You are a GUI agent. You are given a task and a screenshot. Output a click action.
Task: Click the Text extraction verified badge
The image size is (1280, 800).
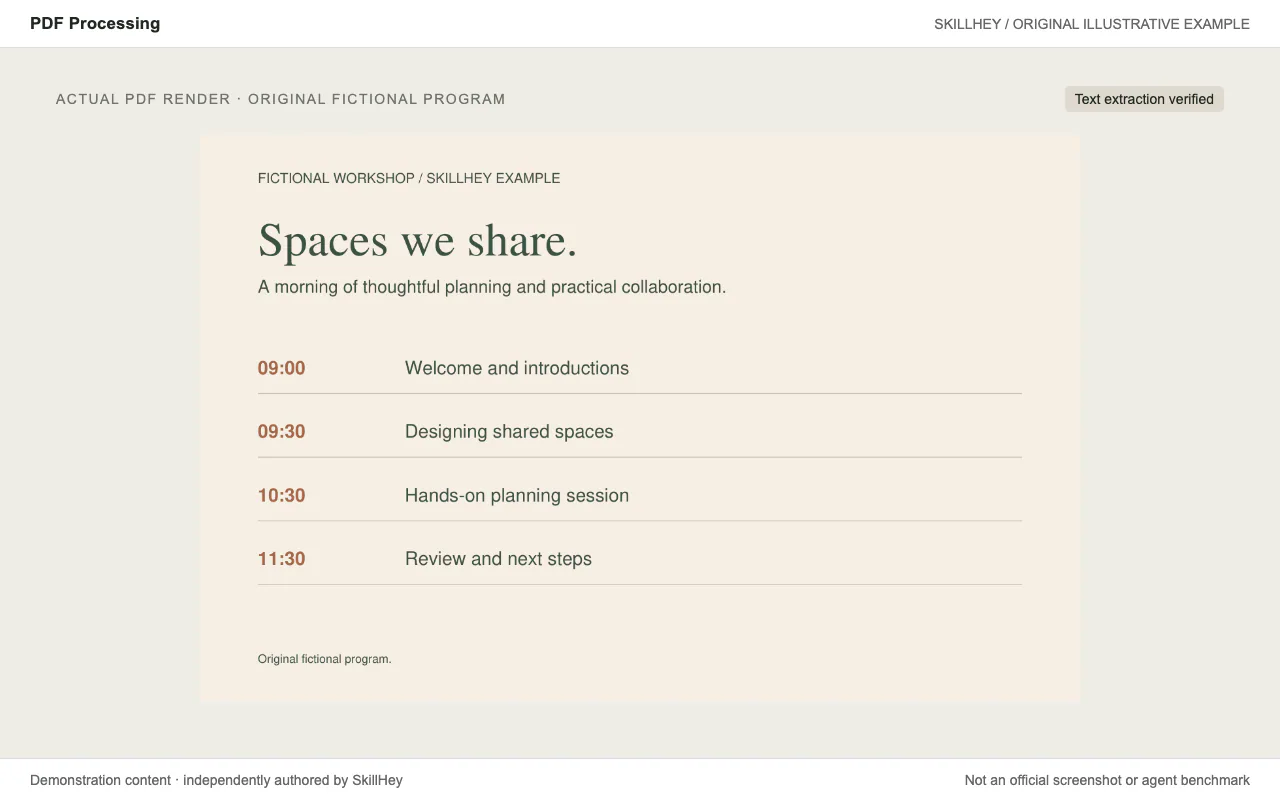1144,99
